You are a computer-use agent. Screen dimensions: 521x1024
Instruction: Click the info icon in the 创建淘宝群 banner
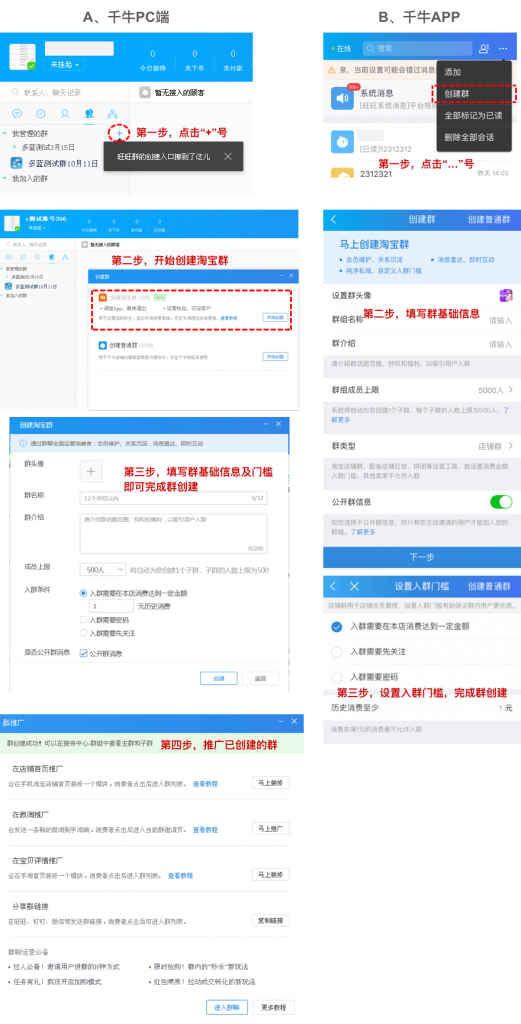[24, 443]
